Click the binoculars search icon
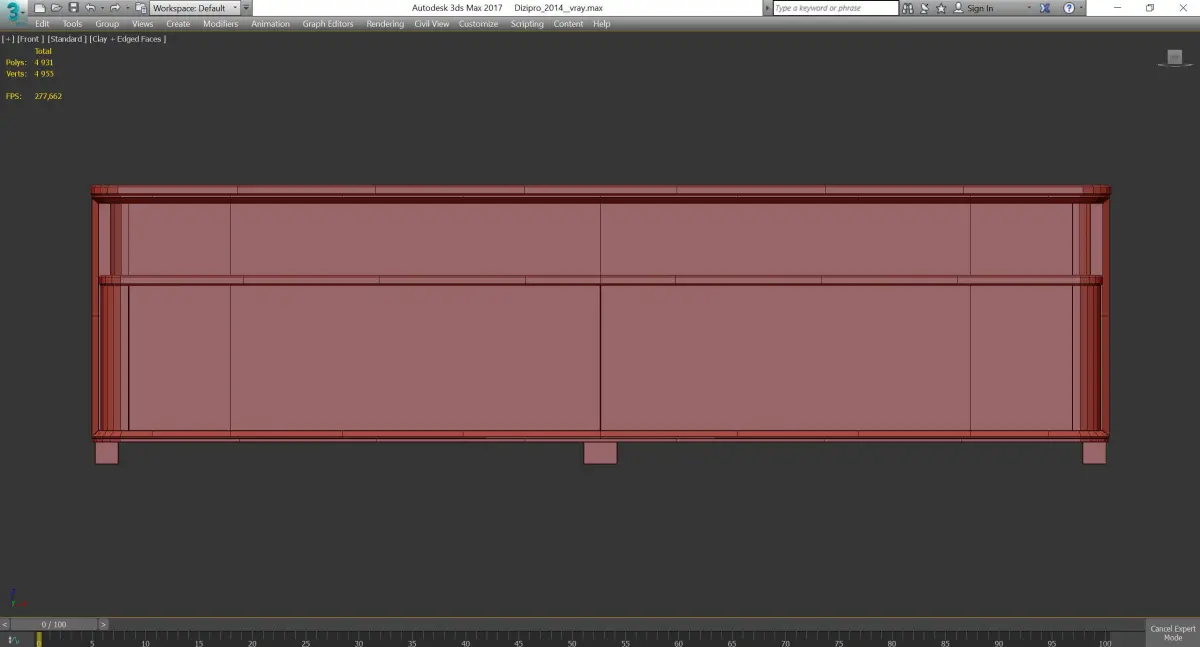The image size is (1200, 647). pyautogui.click(x=907, y=8)
